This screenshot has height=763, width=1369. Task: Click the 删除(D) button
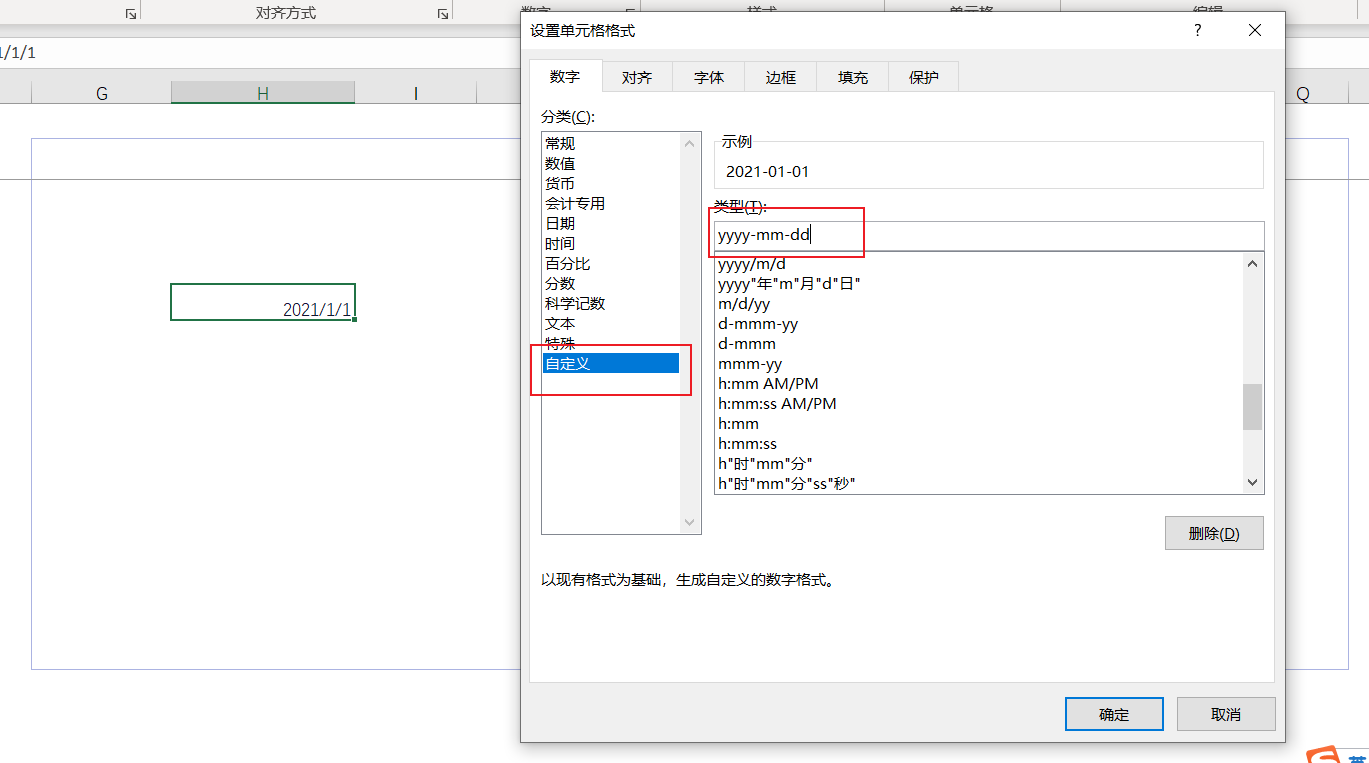(1214, 533)
